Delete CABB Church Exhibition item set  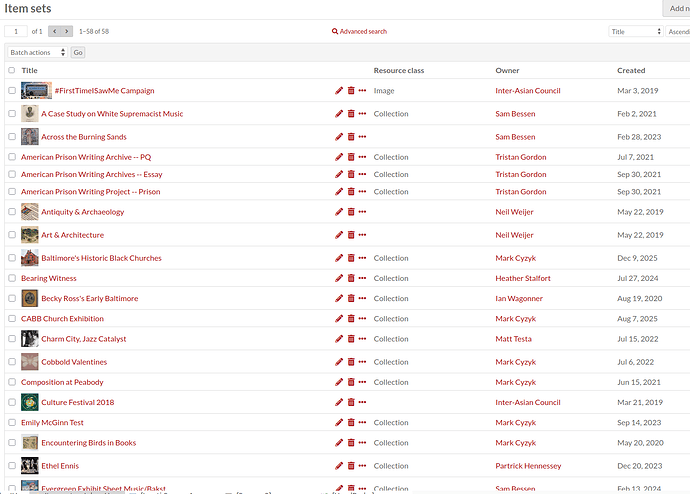tap(351, 319)
